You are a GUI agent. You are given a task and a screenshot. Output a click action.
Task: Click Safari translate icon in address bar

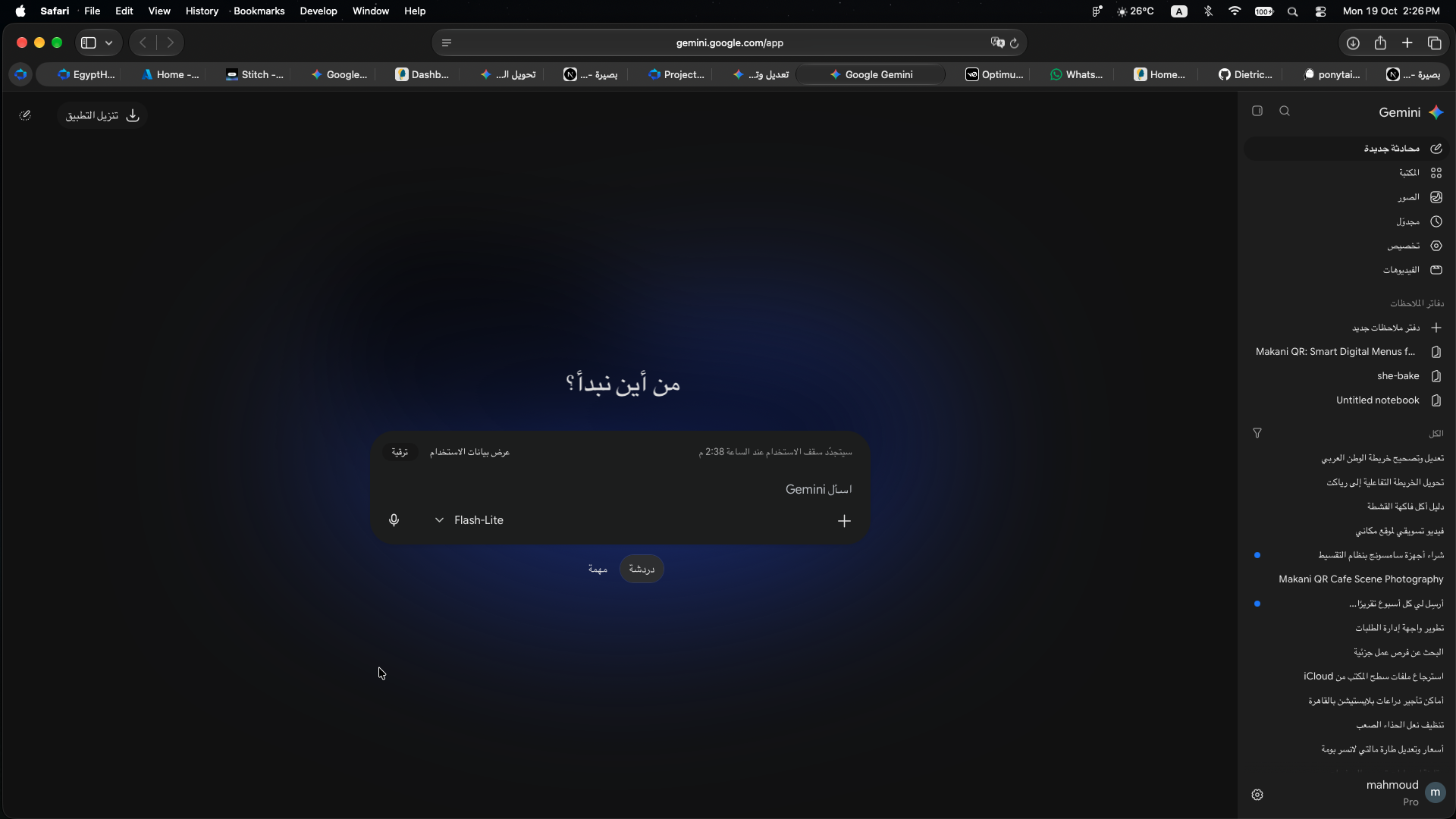(x=997, y=42)
